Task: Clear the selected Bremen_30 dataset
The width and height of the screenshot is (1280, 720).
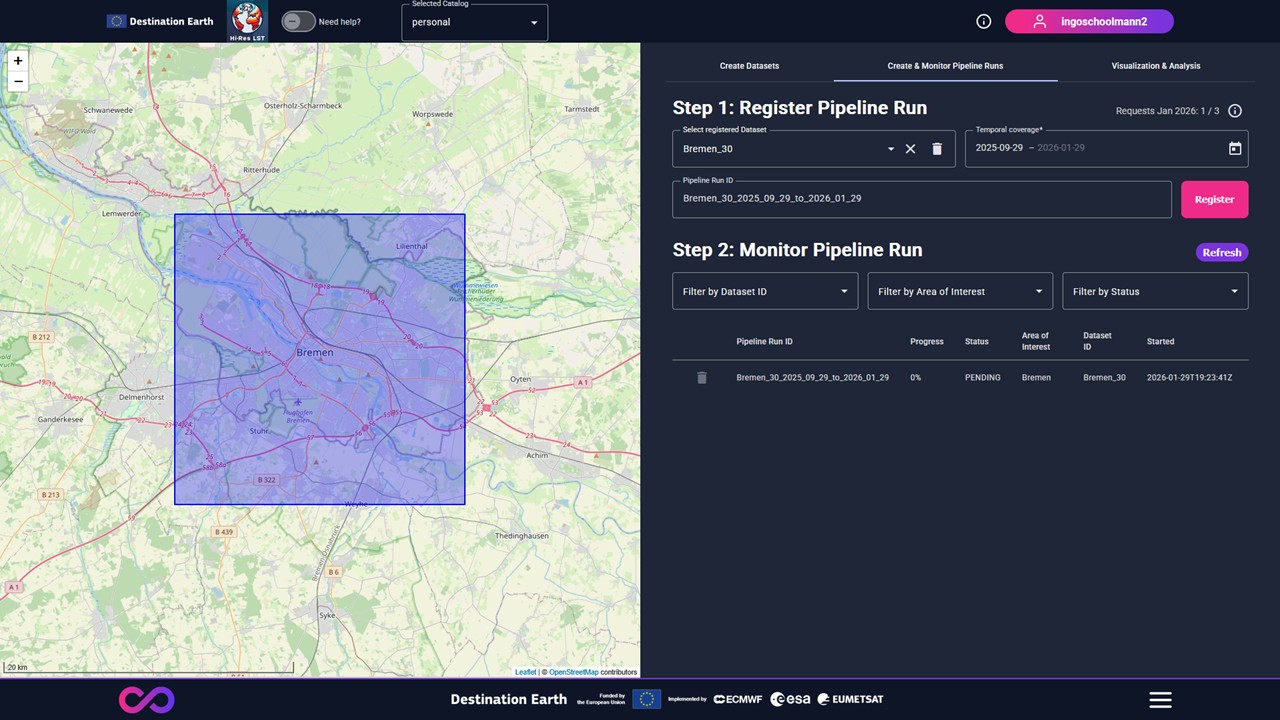Action: coord(910,149)
